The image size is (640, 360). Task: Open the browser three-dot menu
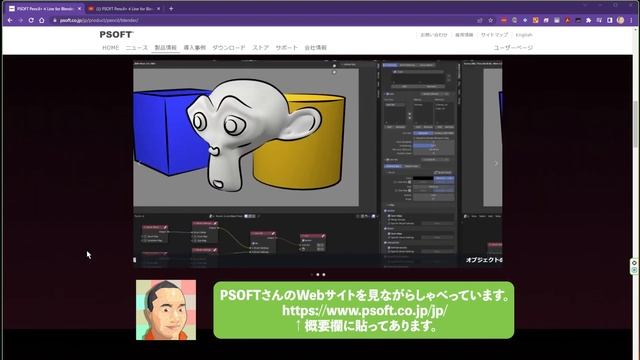[x=631, y=20]
